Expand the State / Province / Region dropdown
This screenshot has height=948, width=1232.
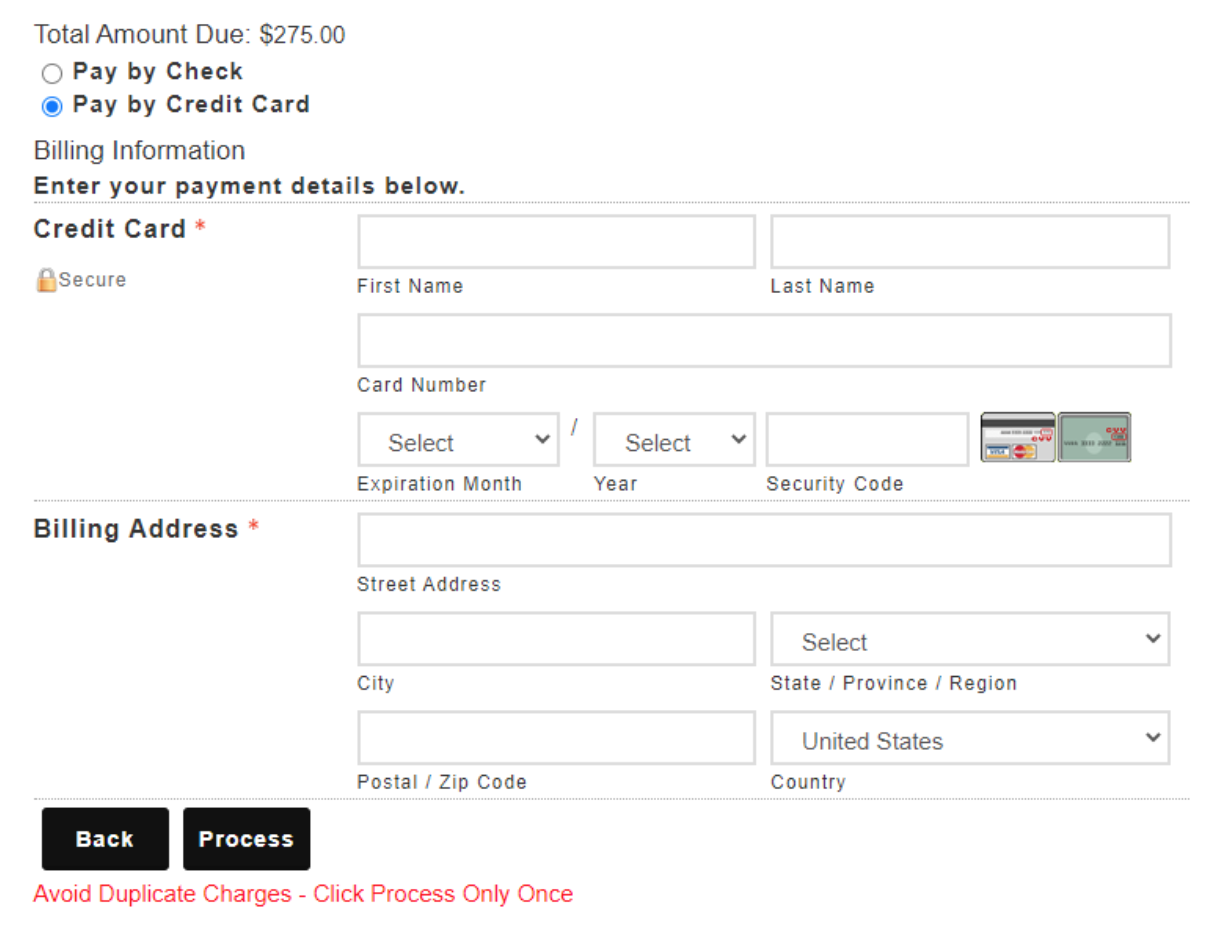(969, 640)
